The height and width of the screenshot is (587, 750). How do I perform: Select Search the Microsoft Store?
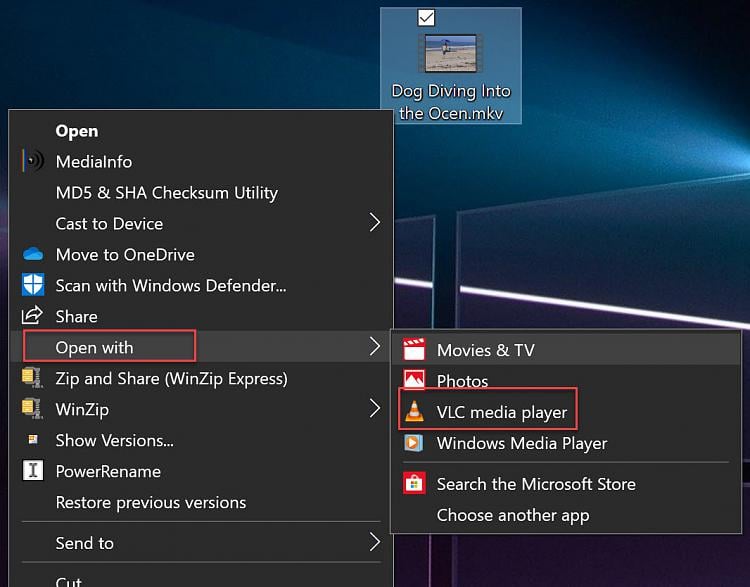click(566, 484)
